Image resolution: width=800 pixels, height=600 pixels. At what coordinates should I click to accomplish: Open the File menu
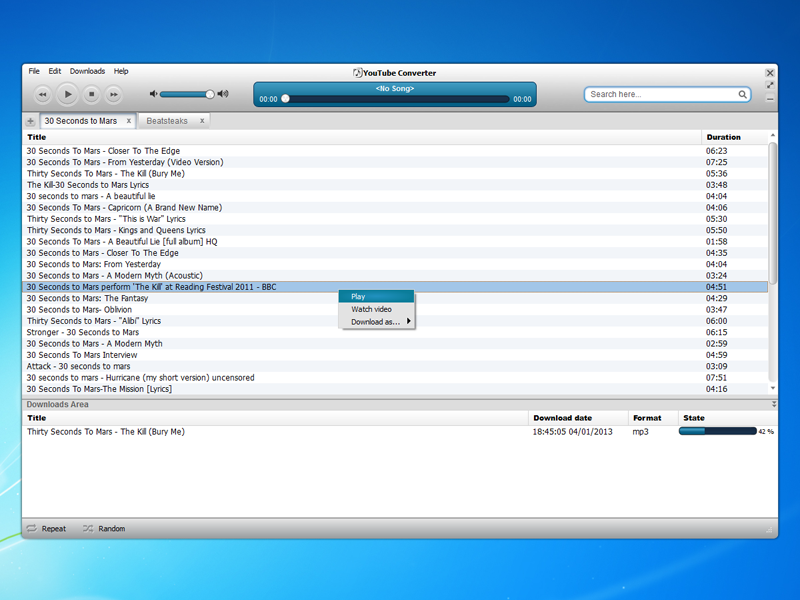point(34,71)
